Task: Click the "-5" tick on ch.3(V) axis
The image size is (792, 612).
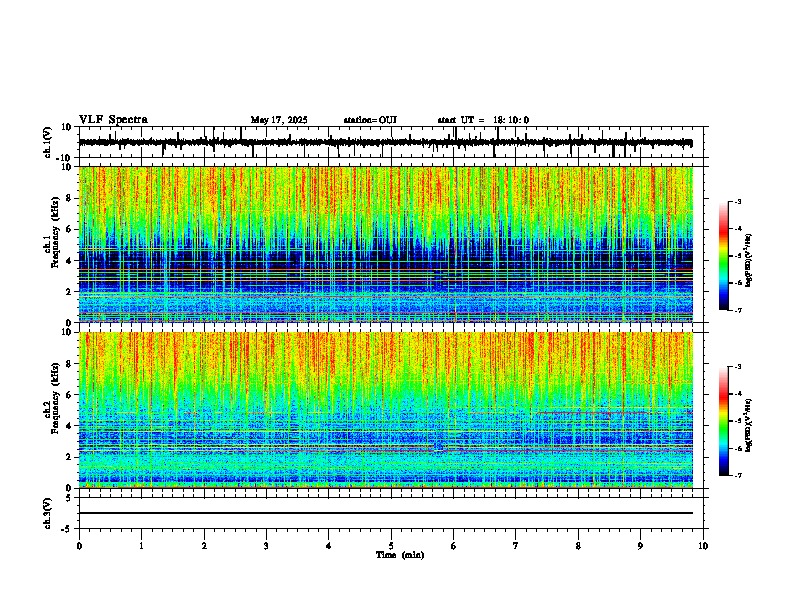Action: pos(67,529)
